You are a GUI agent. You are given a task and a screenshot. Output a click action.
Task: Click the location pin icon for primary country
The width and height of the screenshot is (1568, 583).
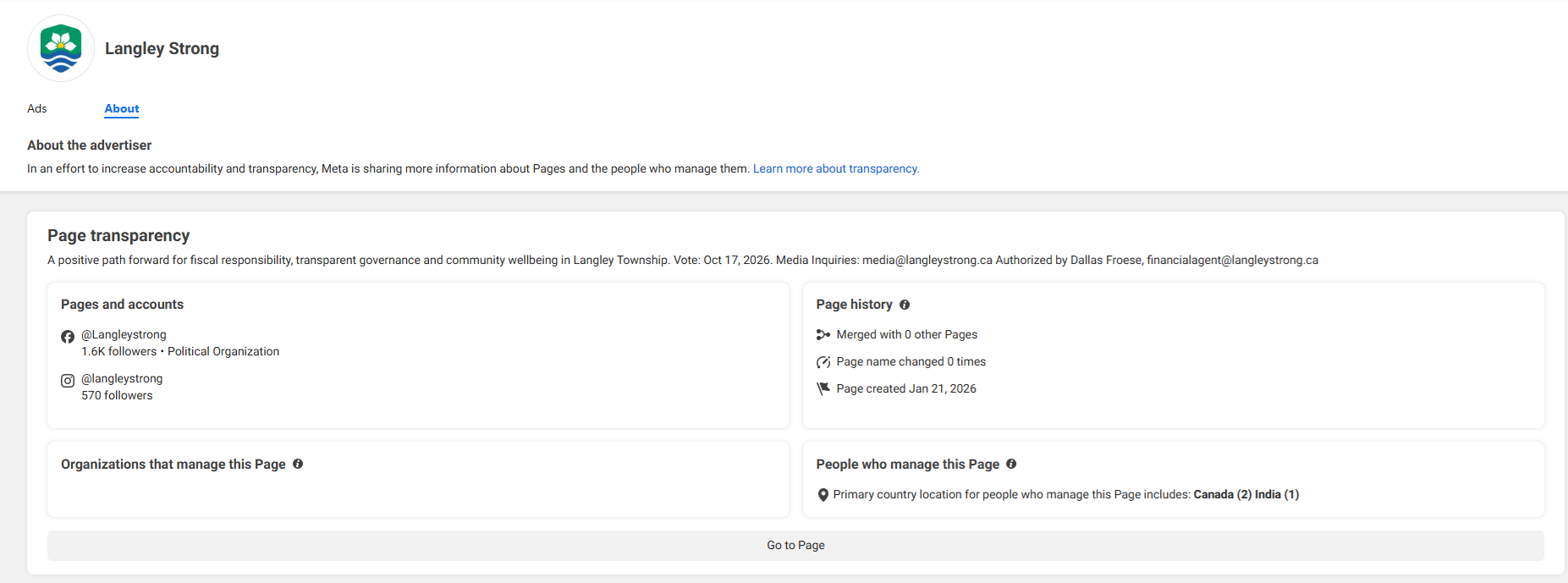tap(823, 495)
